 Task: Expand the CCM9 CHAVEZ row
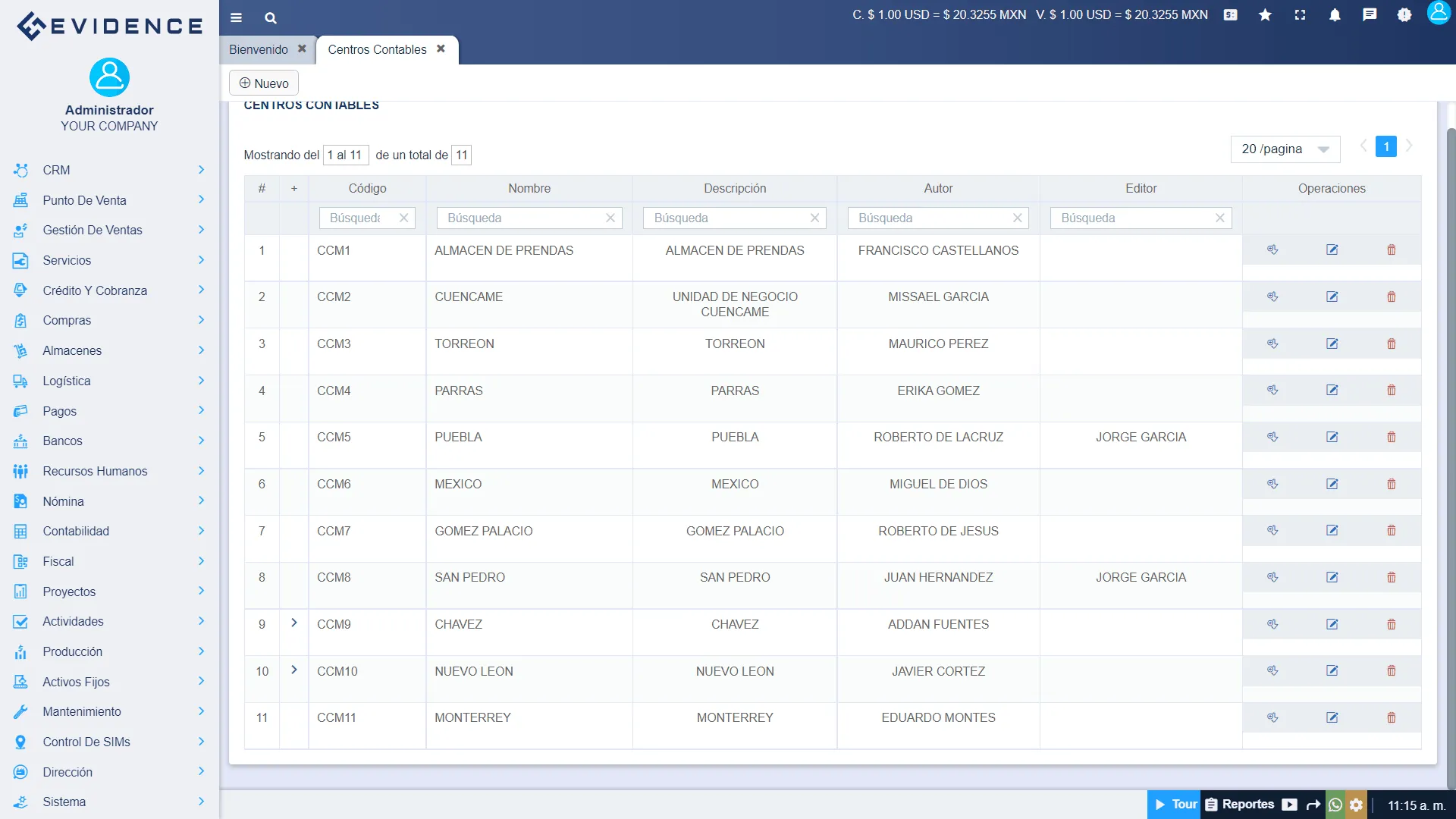(294, 623)
